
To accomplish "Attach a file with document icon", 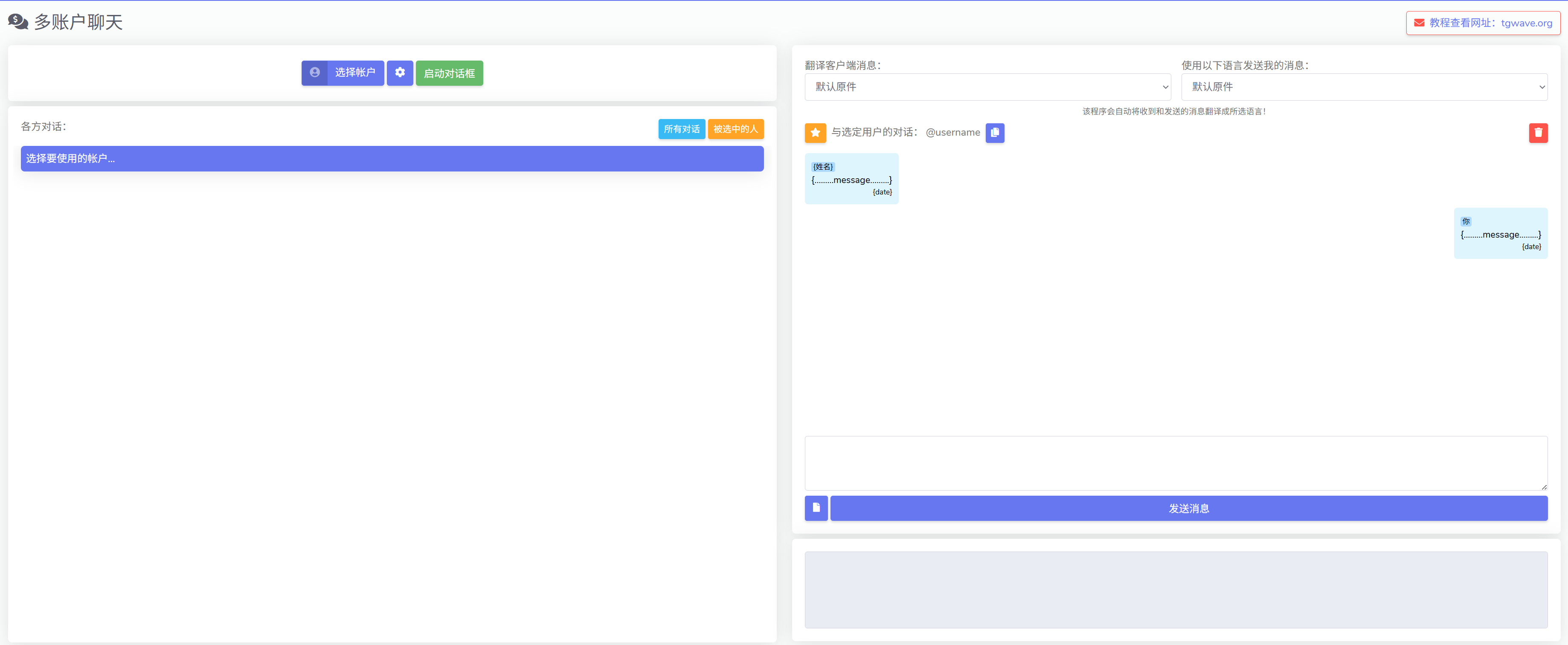I will pyautogui.click(x=816, y=508).
